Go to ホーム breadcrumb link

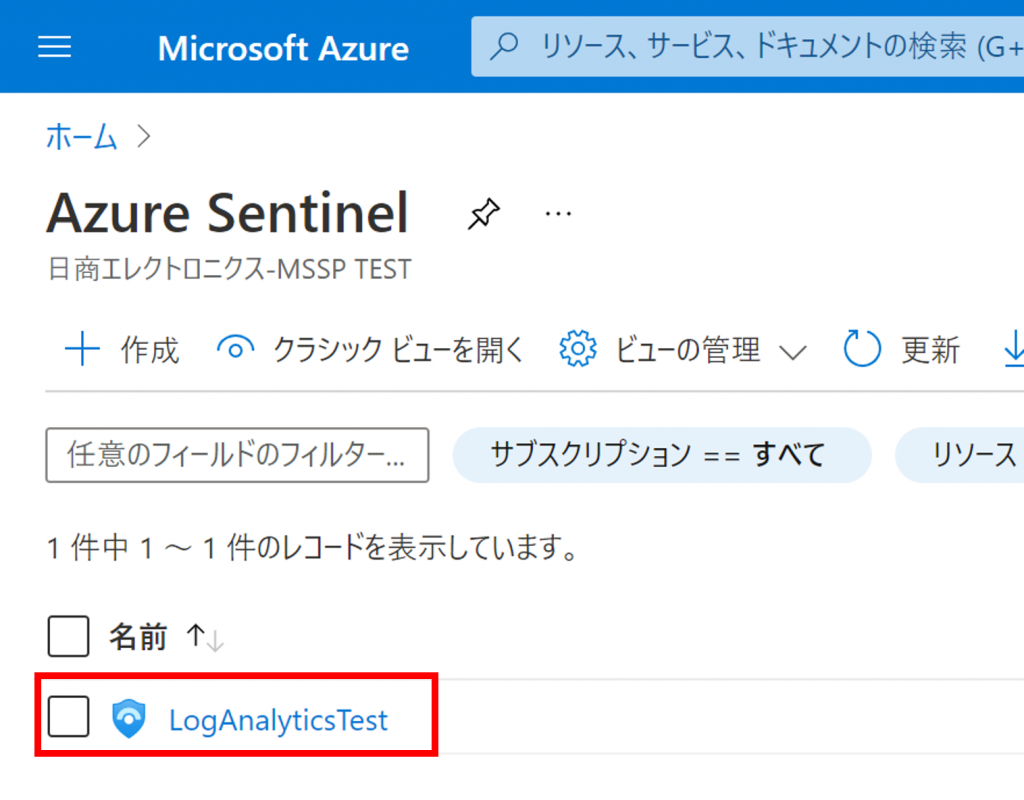(81, 137)
